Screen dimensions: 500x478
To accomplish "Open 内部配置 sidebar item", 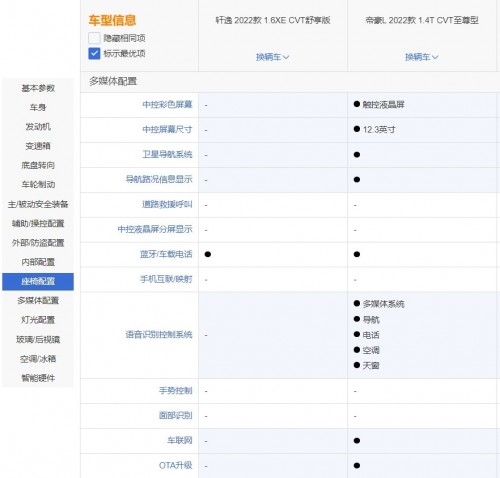I will 38,262.
